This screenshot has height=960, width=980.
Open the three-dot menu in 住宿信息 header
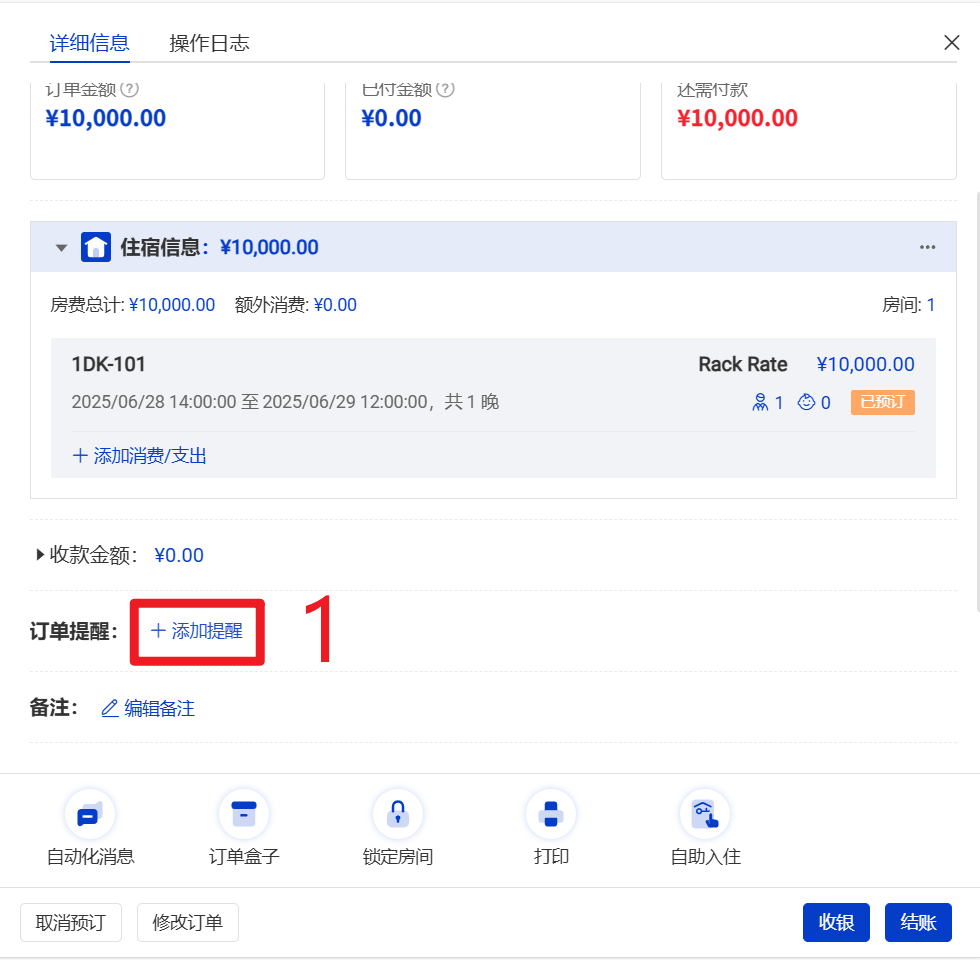point(927,247)
